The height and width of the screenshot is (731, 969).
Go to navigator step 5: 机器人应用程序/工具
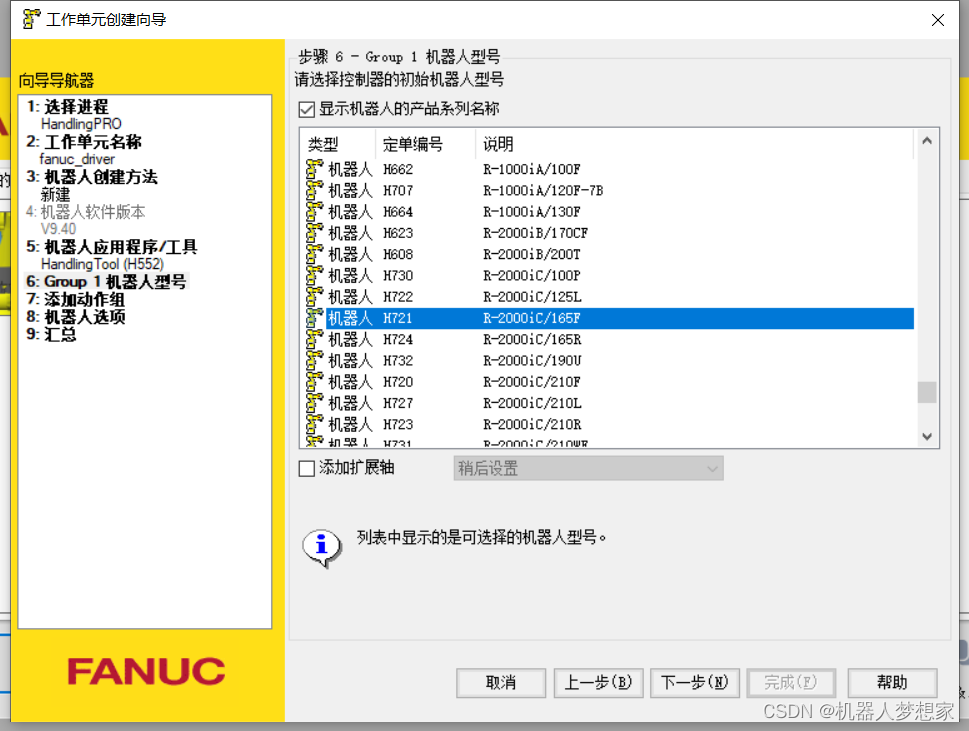click(x=112, y=247)
